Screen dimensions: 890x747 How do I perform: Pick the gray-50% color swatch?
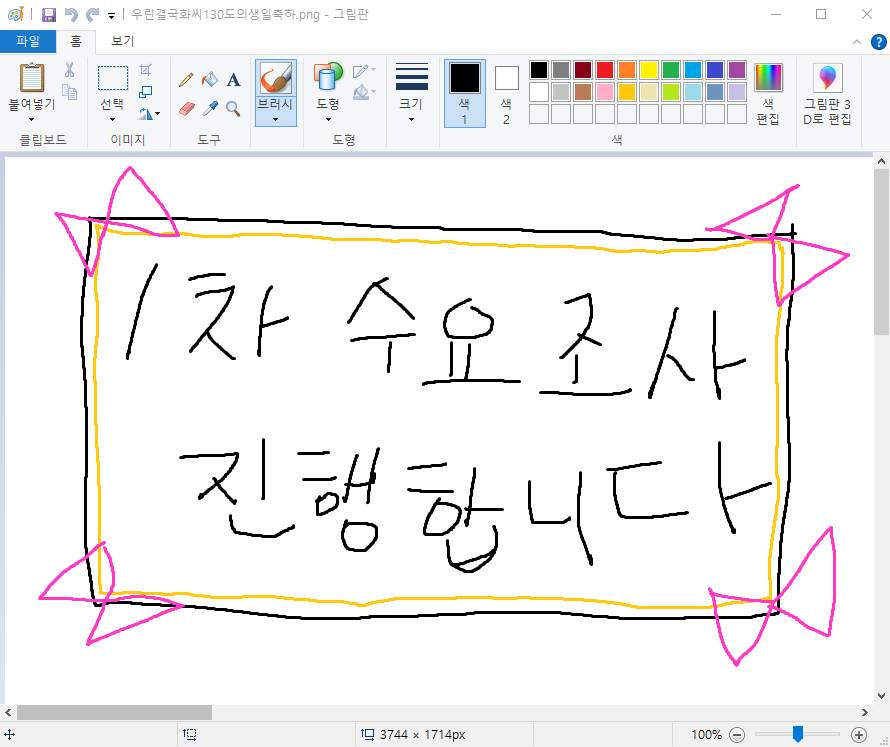(561, 70)
